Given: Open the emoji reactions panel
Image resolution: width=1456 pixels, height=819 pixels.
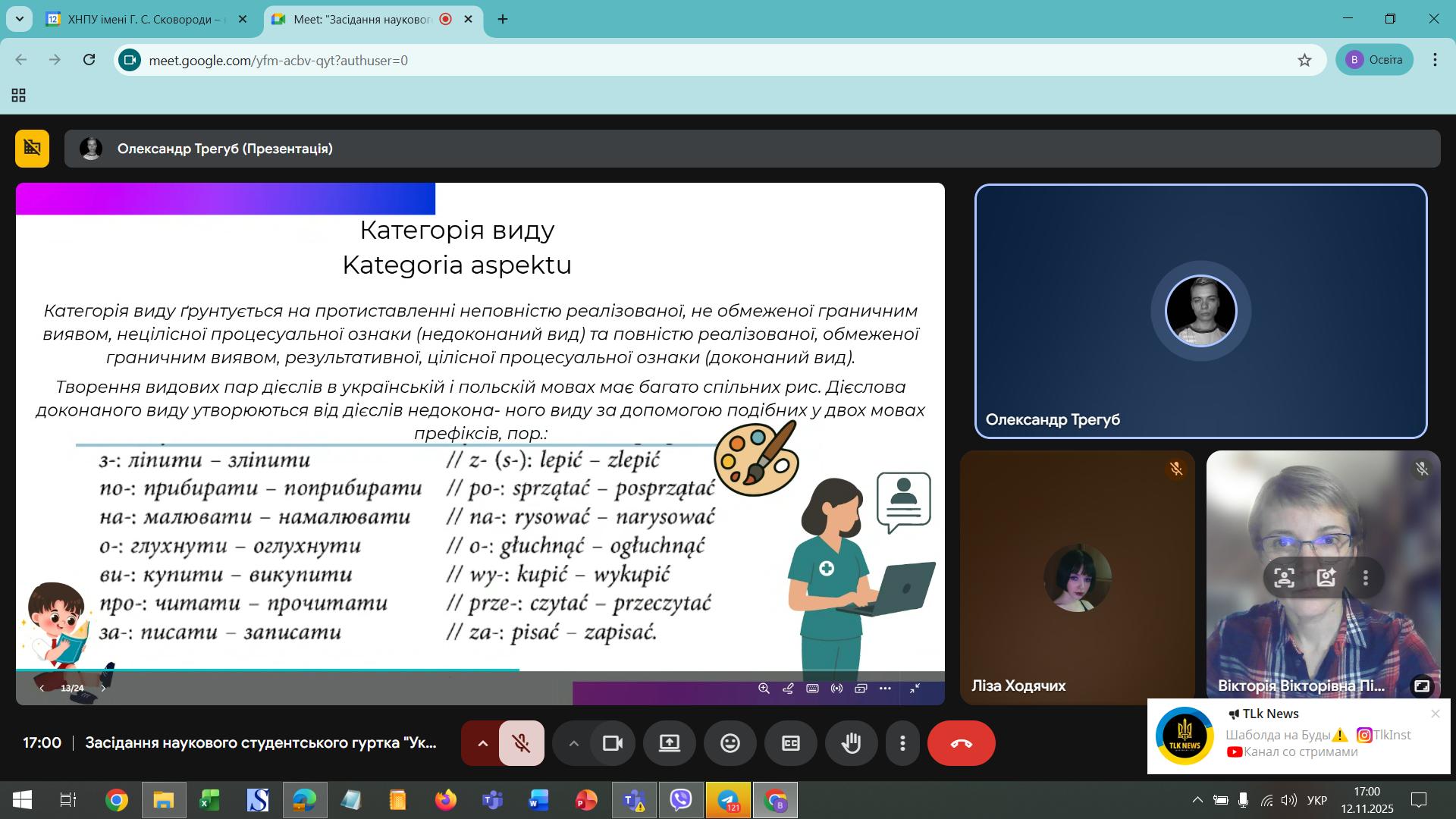Looking at the screenshot, I should pyautogui.click(x=730, y=743).
